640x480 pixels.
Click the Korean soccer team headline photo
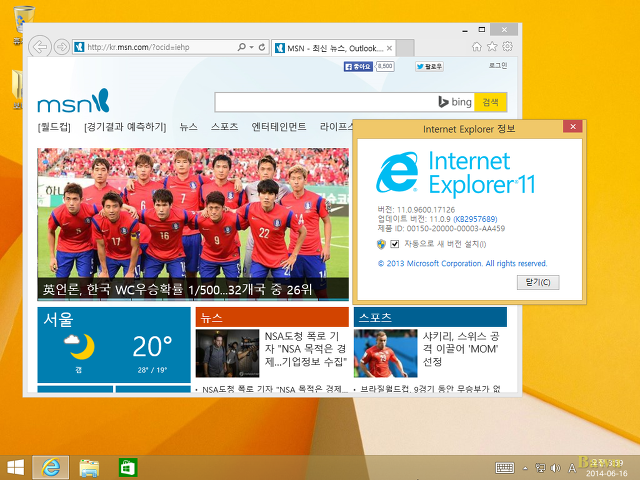[193, 213]
